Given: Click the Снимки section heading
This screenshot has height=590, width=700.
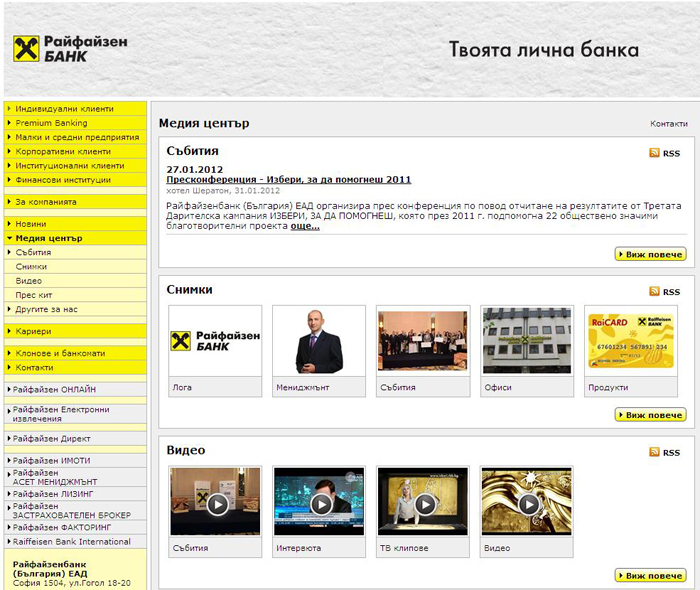Looking at the screenshot, I should coord(189,290).
